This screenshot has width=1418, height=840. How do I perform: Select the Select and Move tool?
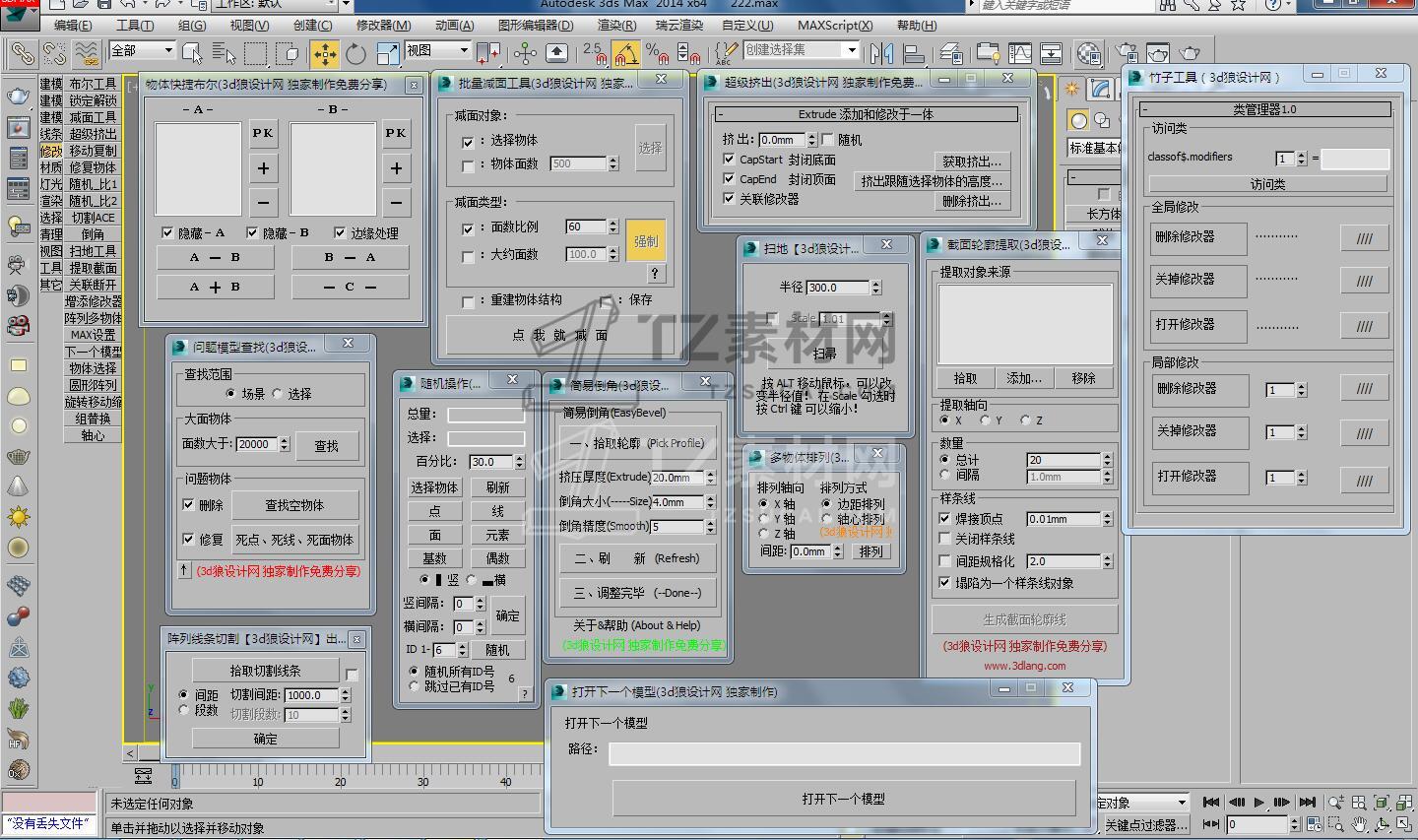coord(324,53)
